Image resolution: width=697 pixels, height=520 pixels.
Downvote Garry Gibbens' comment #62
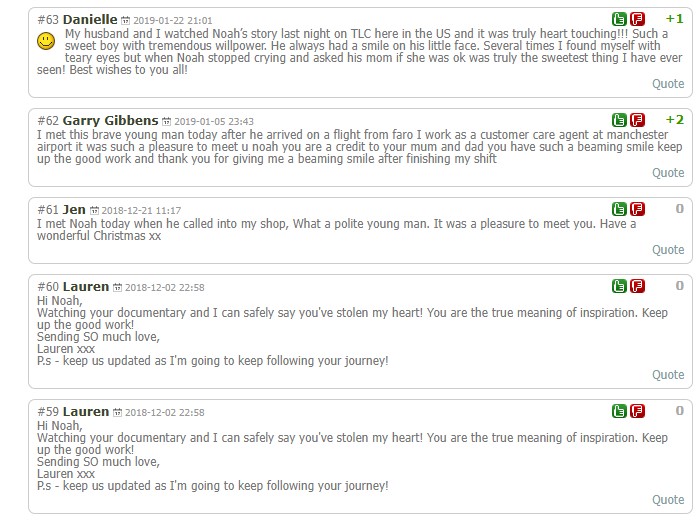click(x=637, y=120)
